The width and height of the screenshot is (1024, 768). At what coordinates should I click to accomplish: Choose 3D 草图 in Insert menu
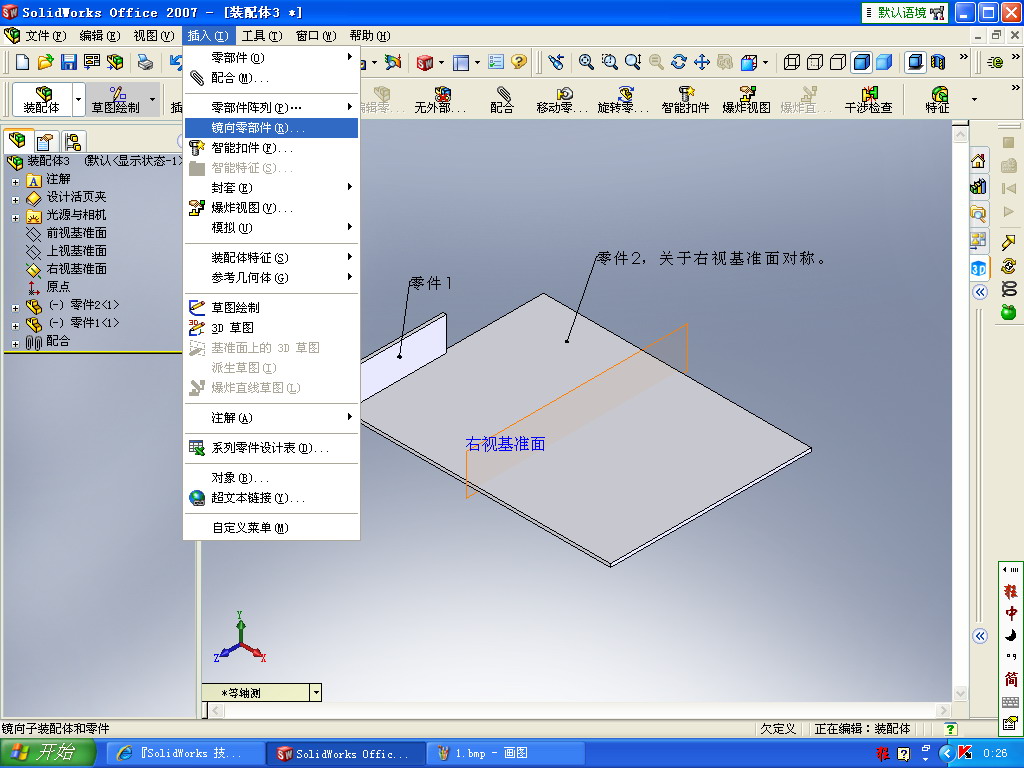[x=271, y=327]
